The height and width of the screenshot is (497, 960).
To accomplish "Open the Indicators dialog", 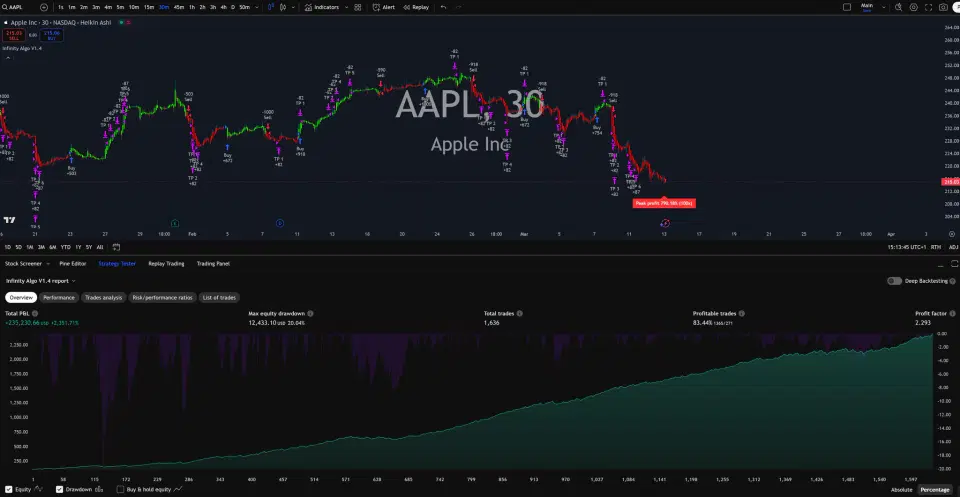I will [x=322, y=7].
